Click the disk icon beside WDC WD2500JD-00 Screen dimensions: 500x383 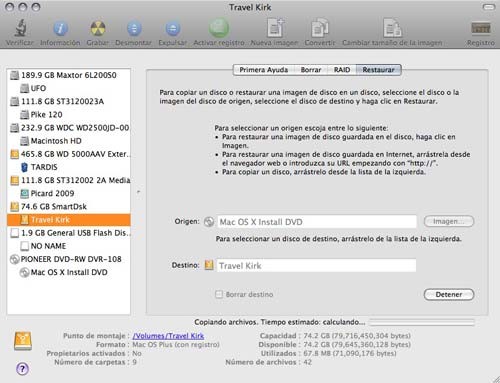tap(14, 128)
